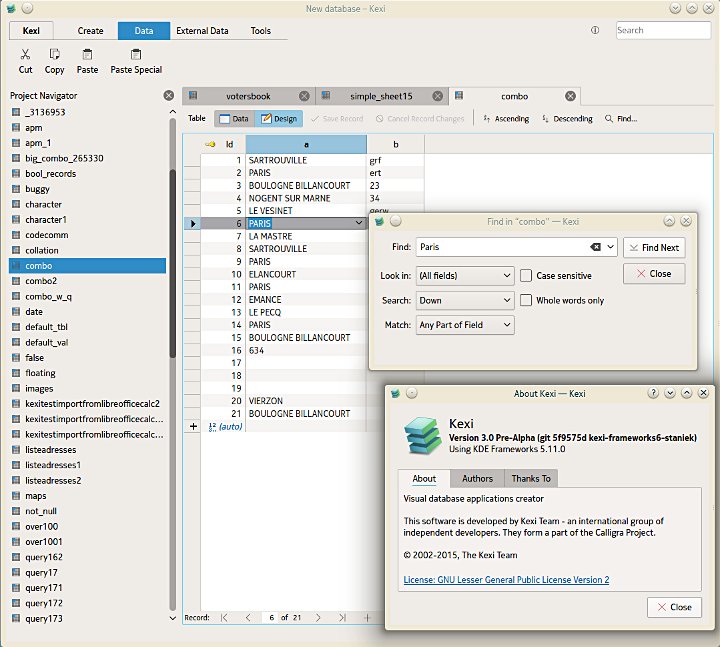The width and height of the screenshot is (720, 647).
Task: Enable the Case sensitive checkbox
Action: (526, 275)
